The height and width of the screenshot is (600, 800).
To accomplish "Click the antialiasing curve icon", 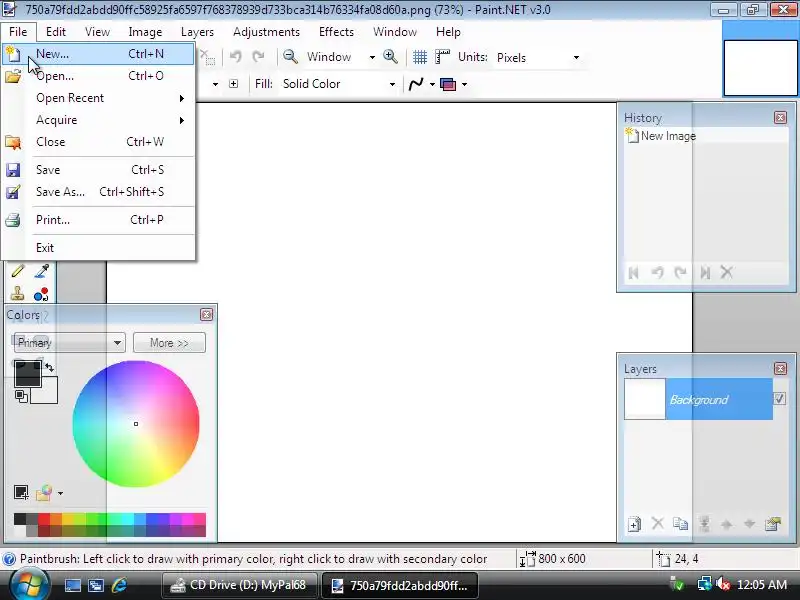I will click(416, 84).
